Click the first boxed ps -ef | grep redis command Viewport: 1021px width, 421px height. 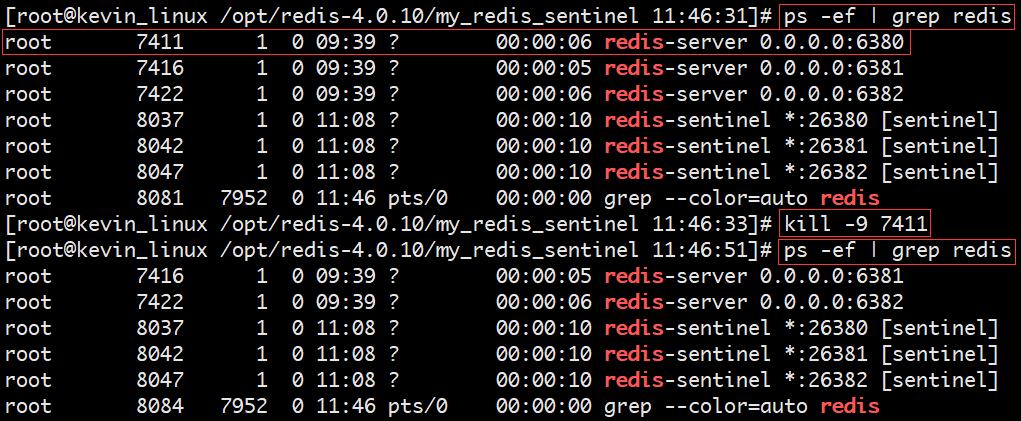897,16
